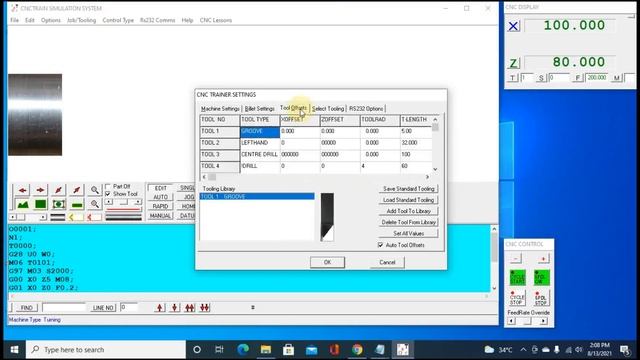
Task: Select TOOL 1 GROOVE in Tooling Library list
Action: [257, 197]
